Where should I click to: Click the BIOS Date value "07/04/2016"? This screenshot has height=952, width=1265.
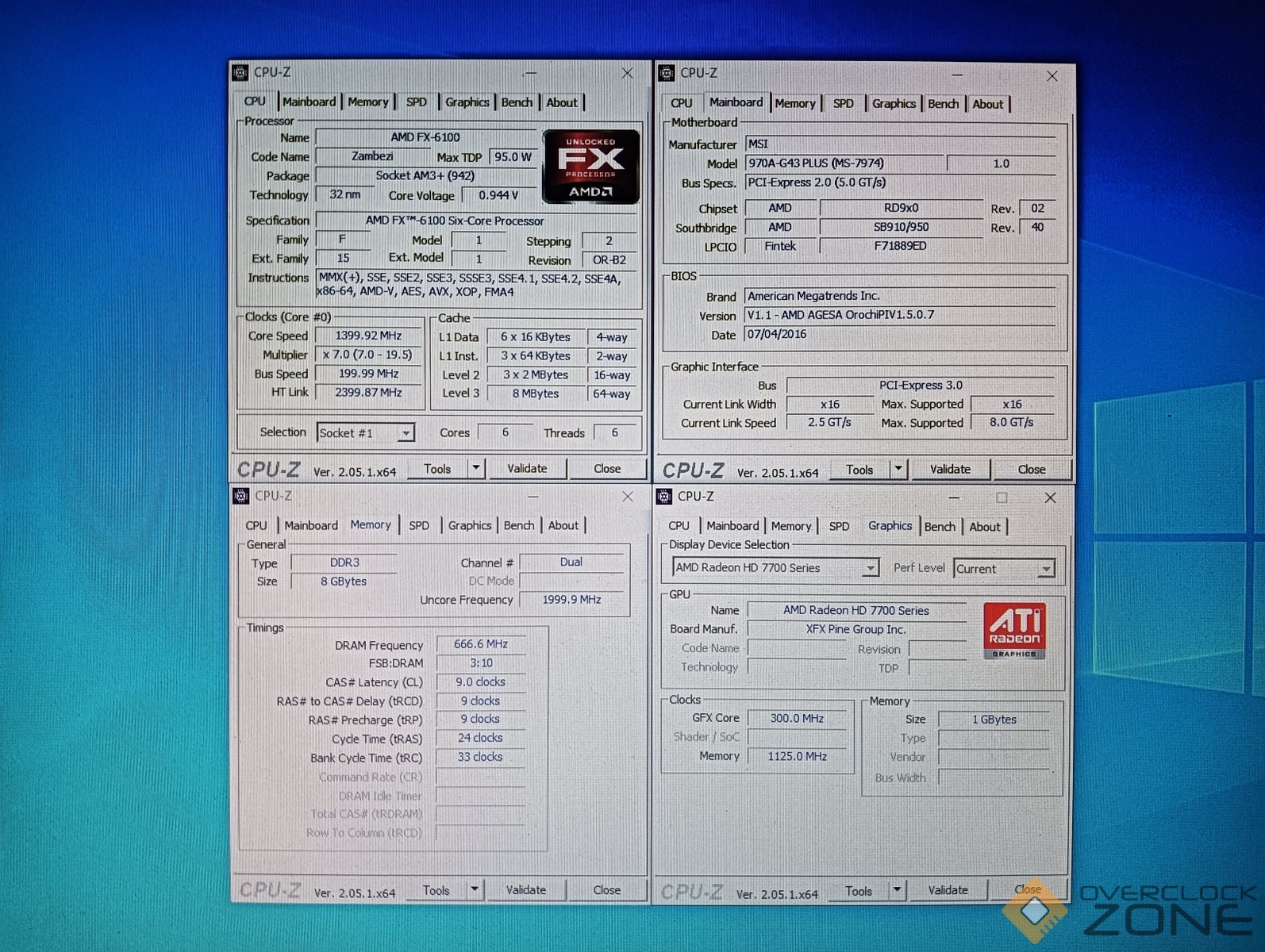900,334
